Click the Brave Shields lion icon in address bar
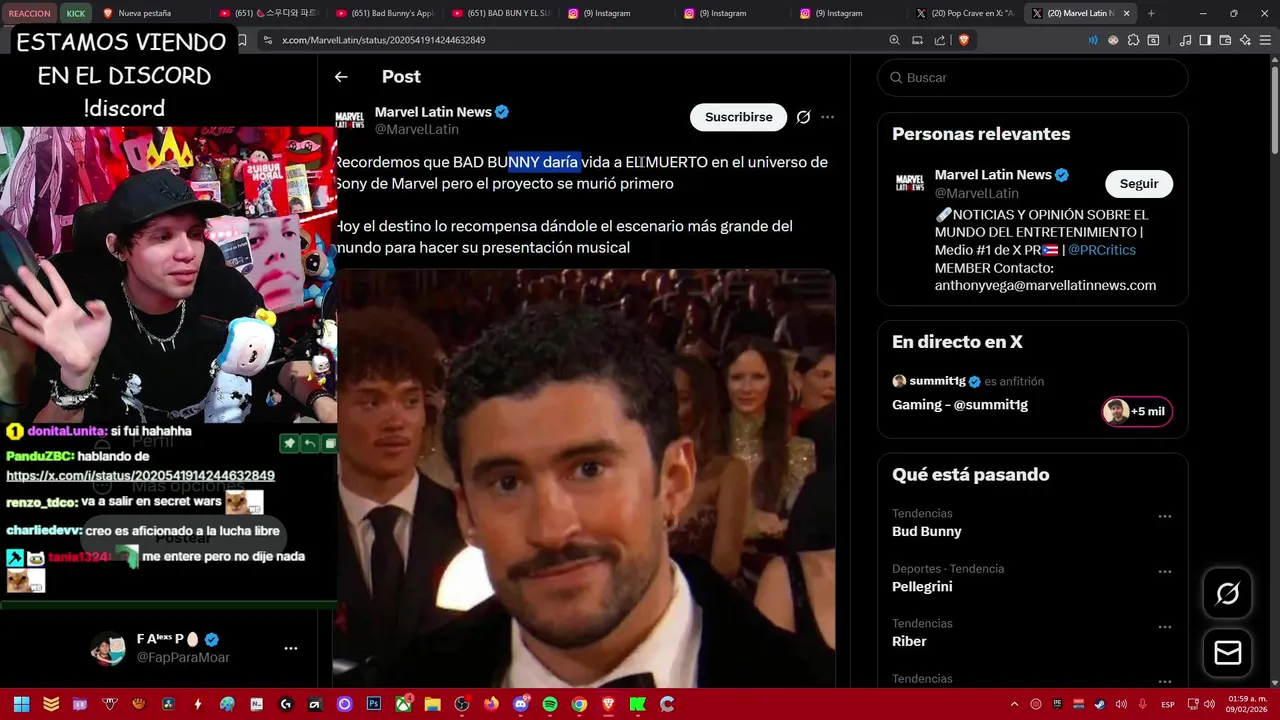The width and height of the screenshot is (1280, 720). pyautogui.click(x=964, y=40)
